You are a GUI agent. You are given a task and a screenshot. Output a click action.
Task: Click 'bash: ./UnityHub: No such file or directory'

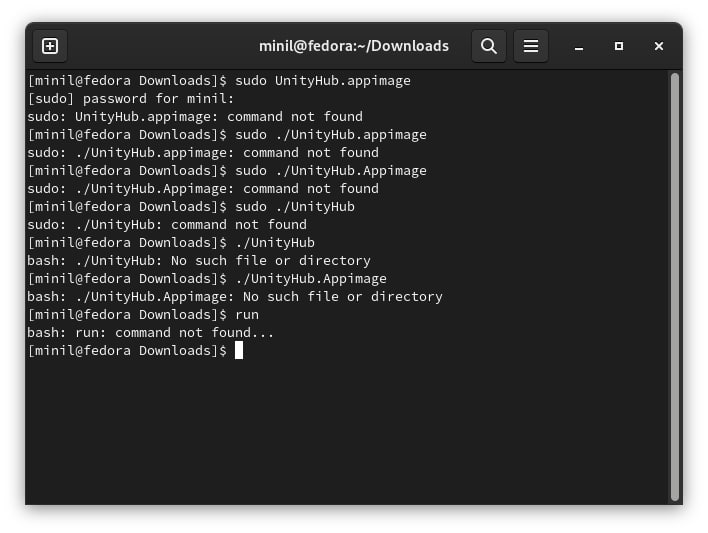(x=199, y=260)
